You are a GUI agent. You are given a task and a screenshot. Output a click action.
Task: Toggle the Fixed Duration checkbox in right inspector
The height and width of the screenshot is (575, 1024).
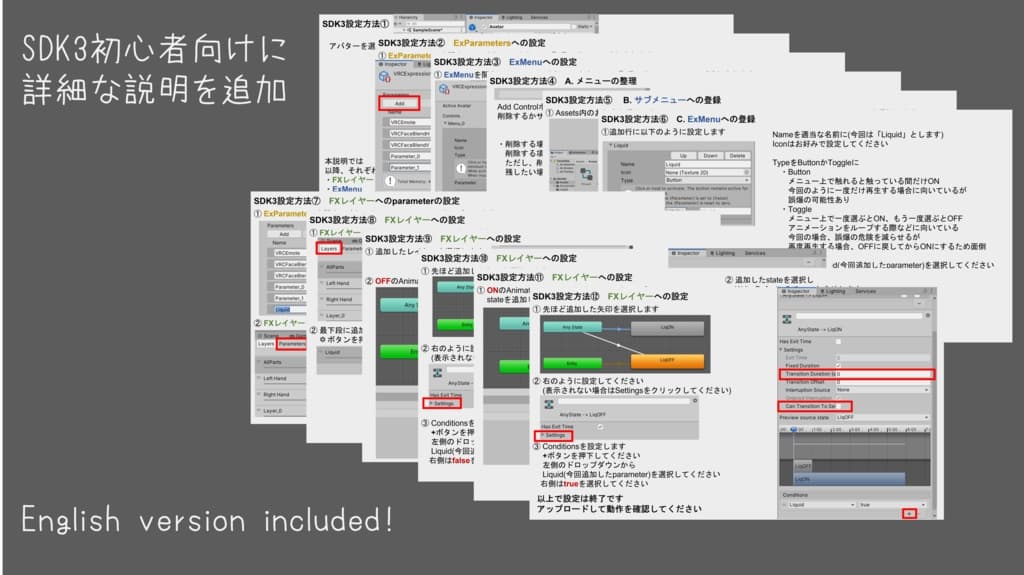(839, 366)
